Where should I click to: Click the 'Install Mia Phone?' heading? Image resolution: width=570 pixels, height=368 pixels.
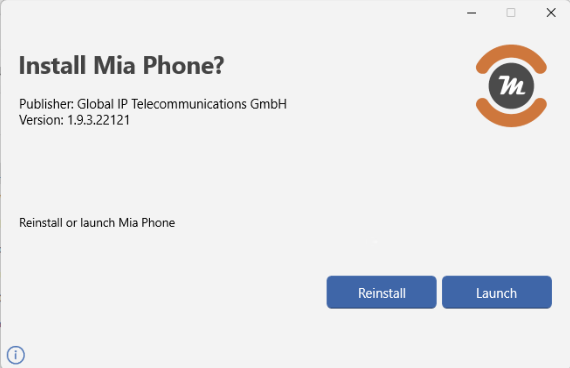coord(121,65)
